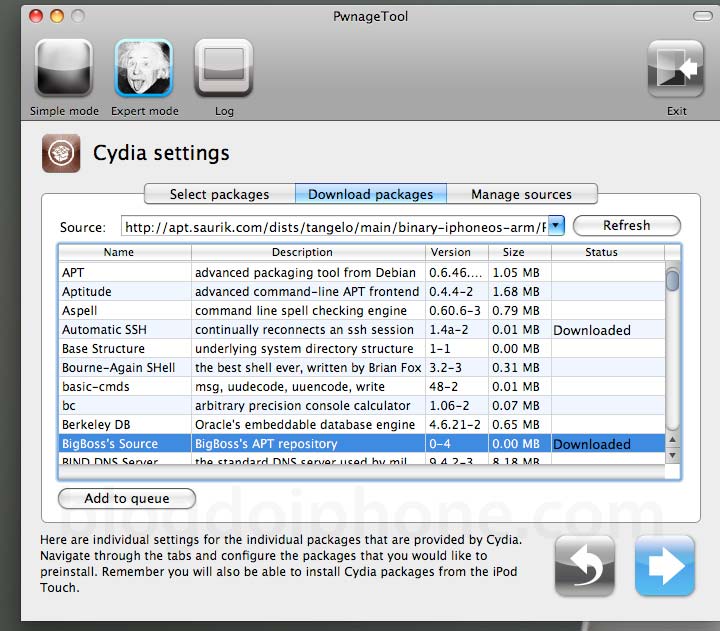Click the package list scrollbar thumb
720x631 pixels.
pos(672,280)
